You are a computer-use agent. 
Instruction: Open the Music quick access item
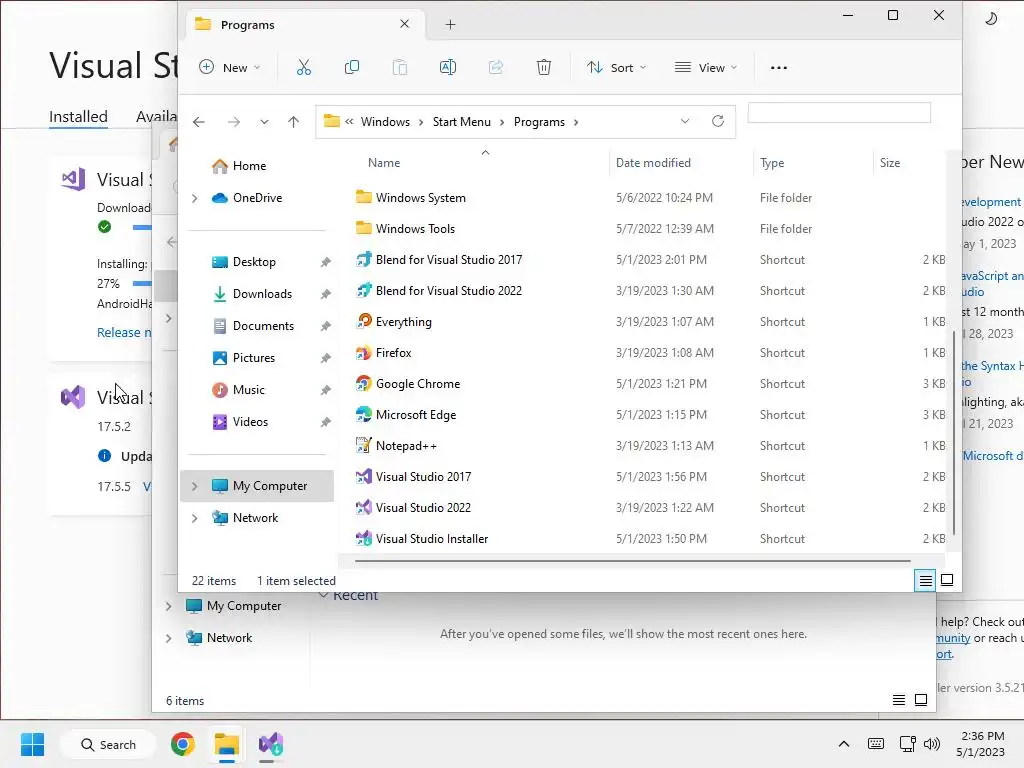pyautogui.click(x=238, y=390)
